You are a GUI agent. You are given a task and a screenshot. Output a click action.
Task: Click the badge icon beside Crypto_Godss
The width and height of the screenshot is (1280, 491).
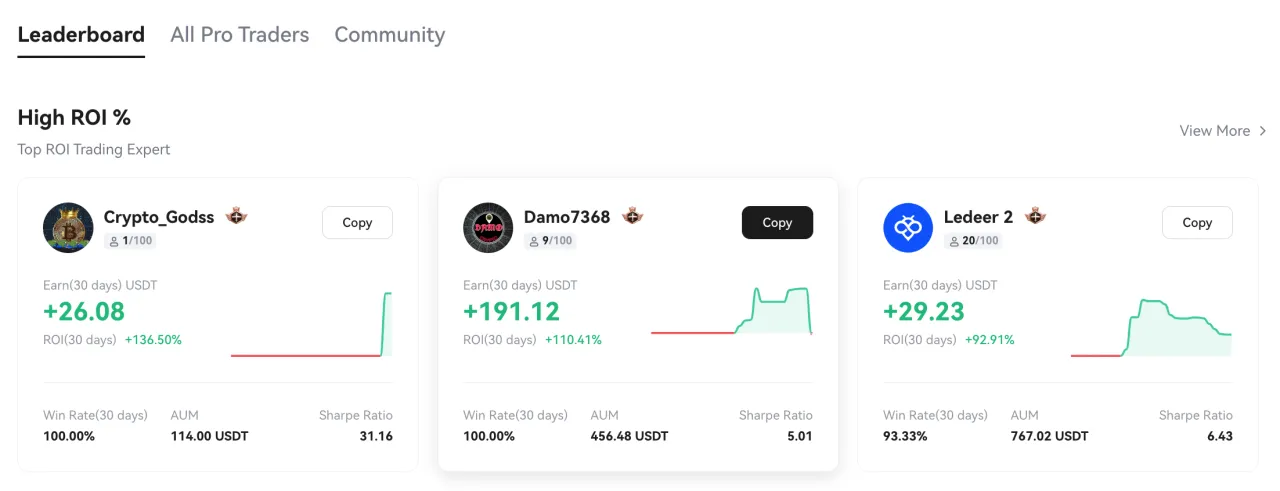click(237, 216)
